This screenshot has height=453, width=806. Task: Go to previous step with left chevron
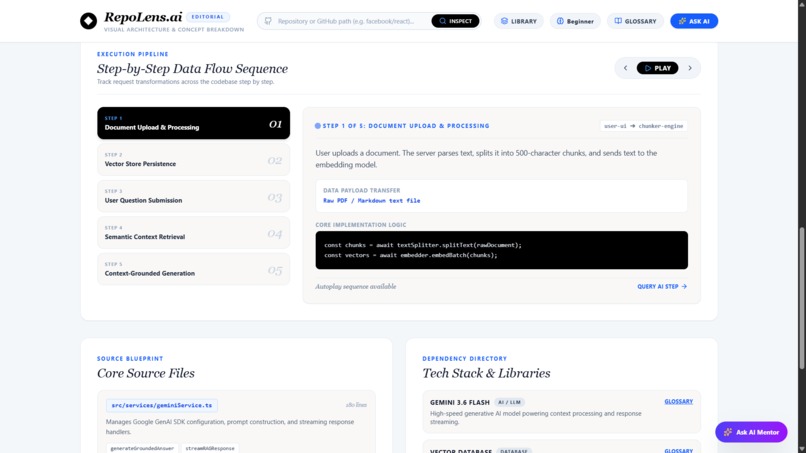[x=626, y=68]
